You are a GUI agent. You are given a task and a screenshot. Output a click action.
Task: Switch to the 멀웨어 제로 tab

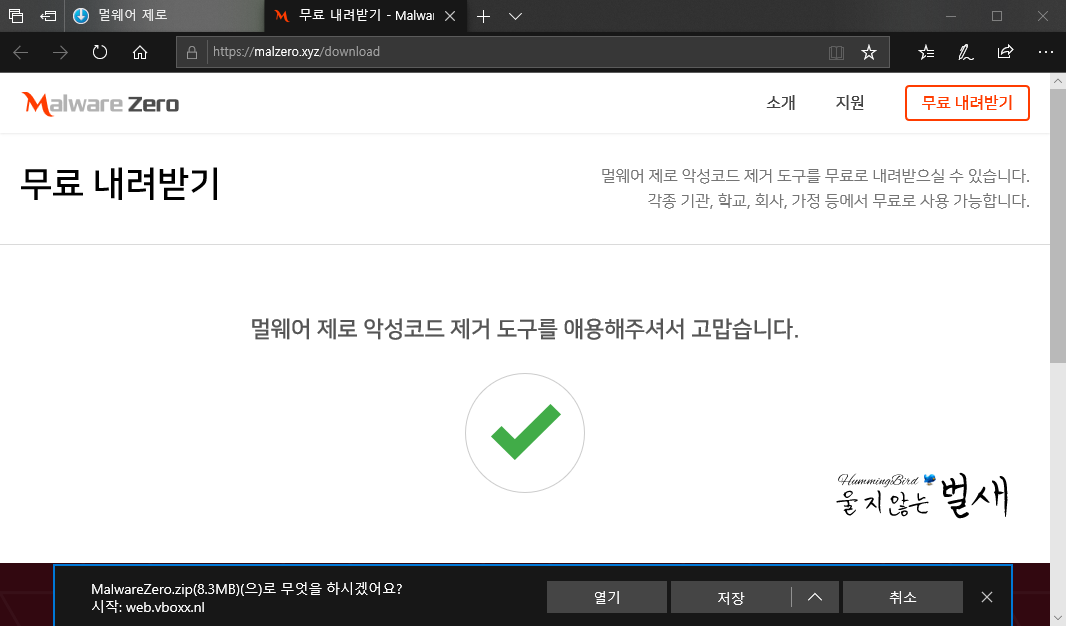[x=165, y=16]
